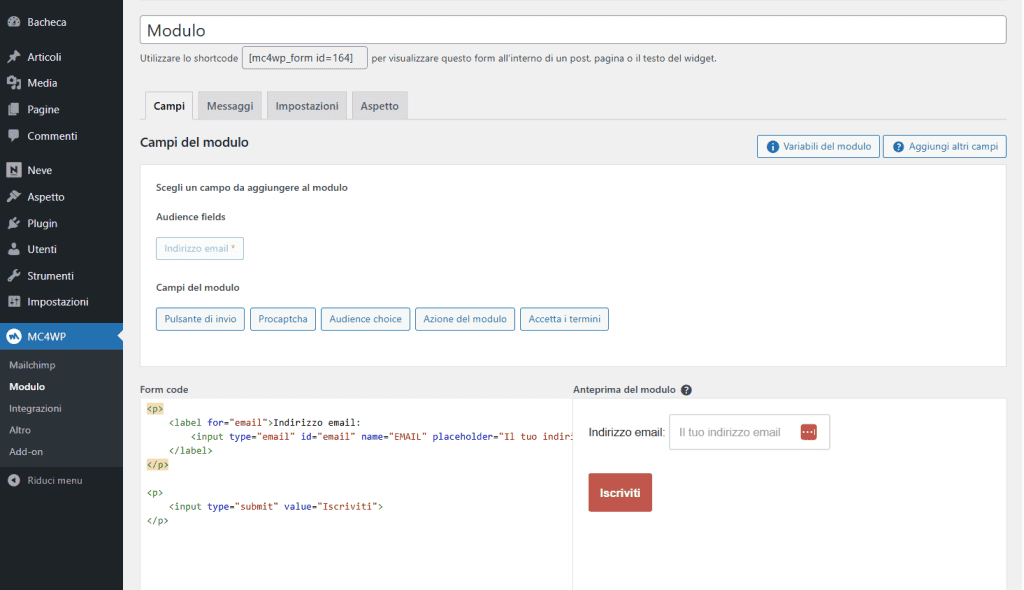Switch to the Campi tab
Image resolution: width=1024 pixels, height=590 pixels.
pos(169,106)
